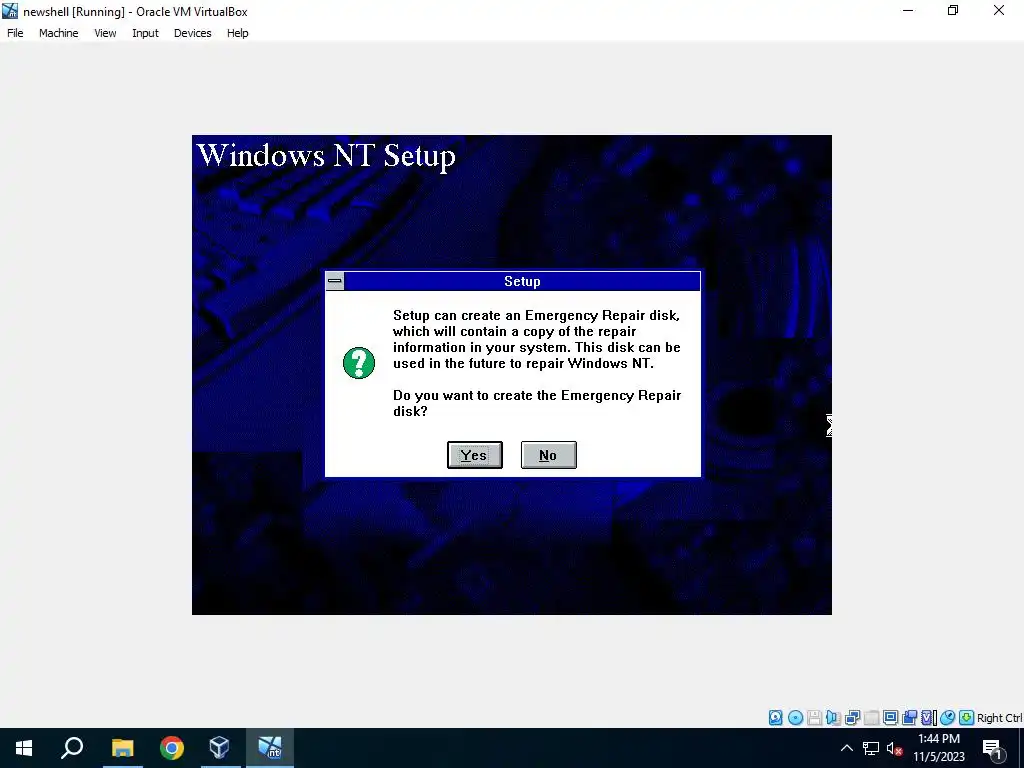Screen dimensions: 1024x768
Task: Click the Setup dialog title bar
Action: point(522,281)
